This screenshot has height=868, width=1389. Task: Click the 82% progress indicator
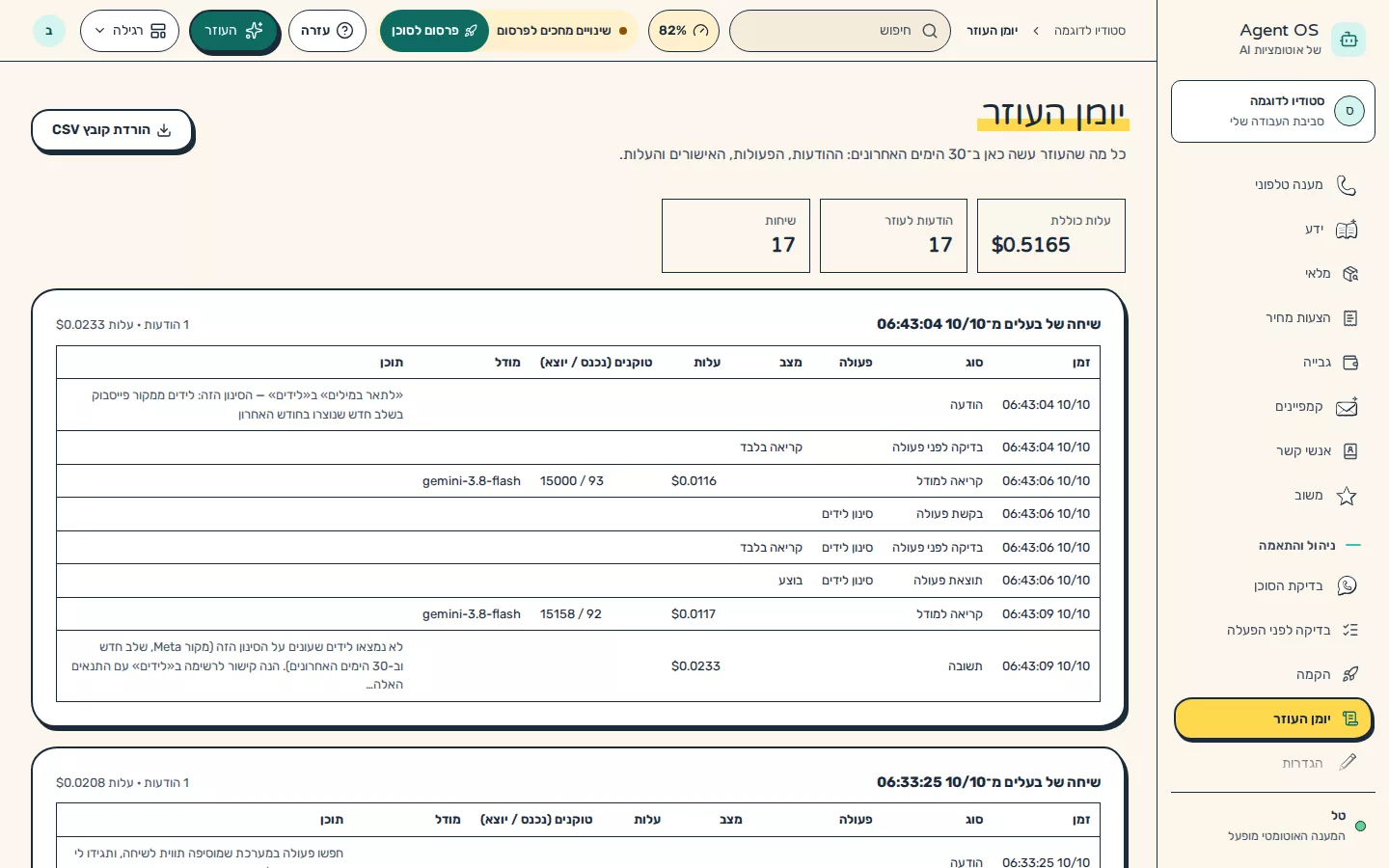tap(684, 31)
